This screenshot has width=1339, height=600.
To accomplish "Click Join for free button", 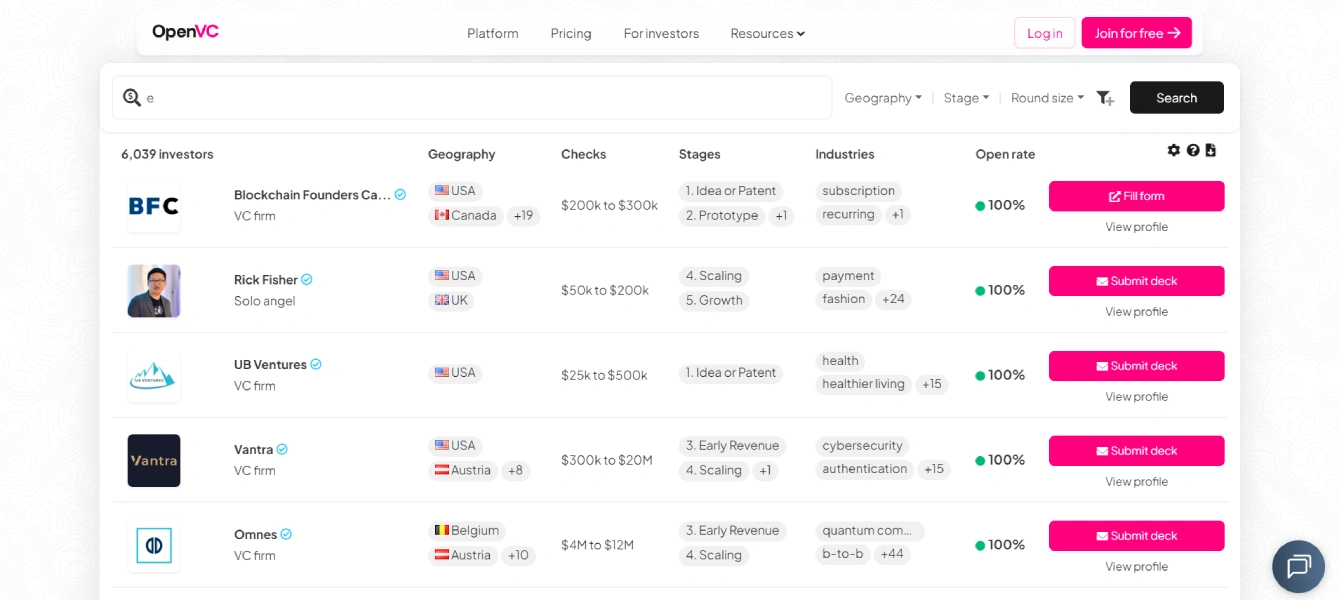I will tap(1136, 33).
